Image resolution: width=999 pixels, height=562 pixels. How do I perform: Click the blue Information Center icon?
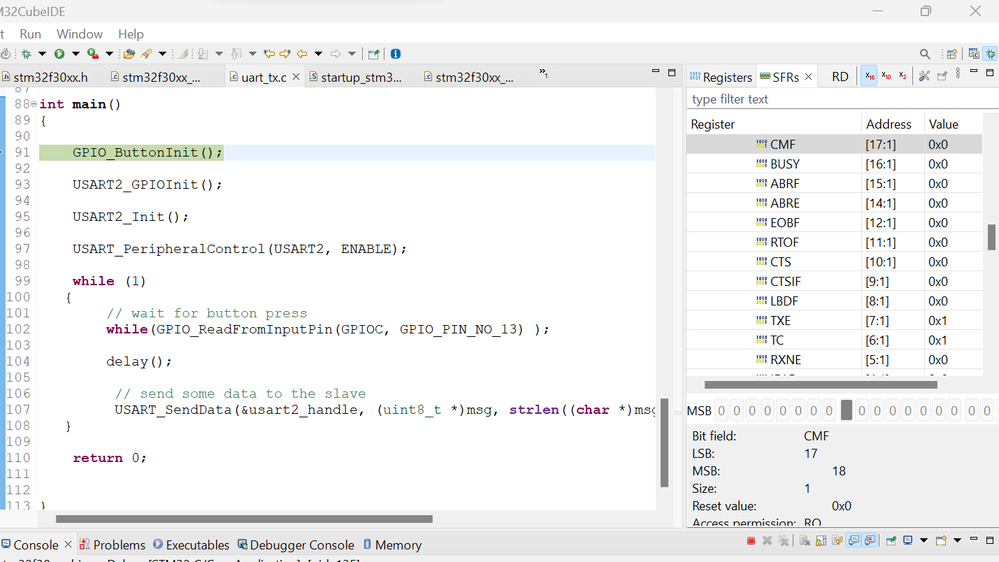tap(396, 54)
